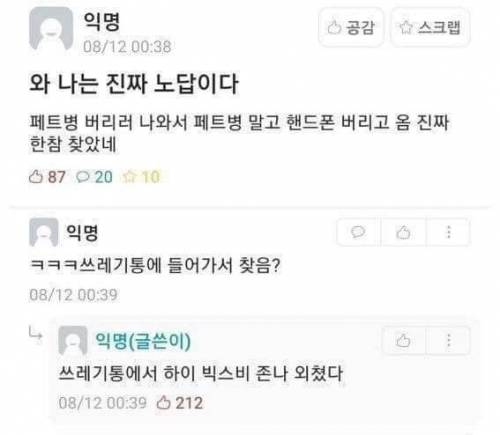Open the post author's profile avatar
500x435 pixels.
click(51, 29)
